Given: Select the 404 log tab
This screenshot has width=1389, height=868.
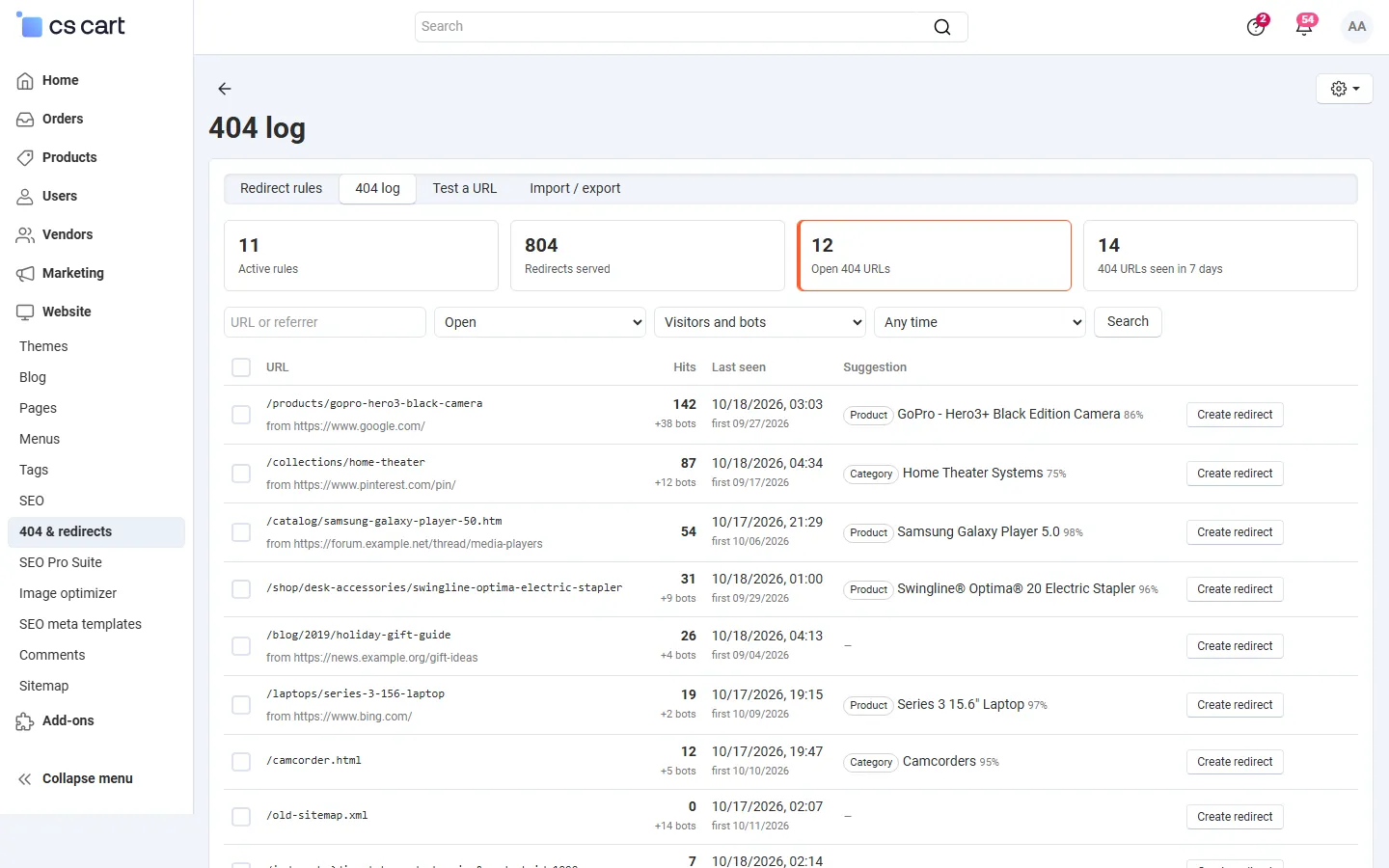Looking at the screenshot, I should tap(377, 189).
